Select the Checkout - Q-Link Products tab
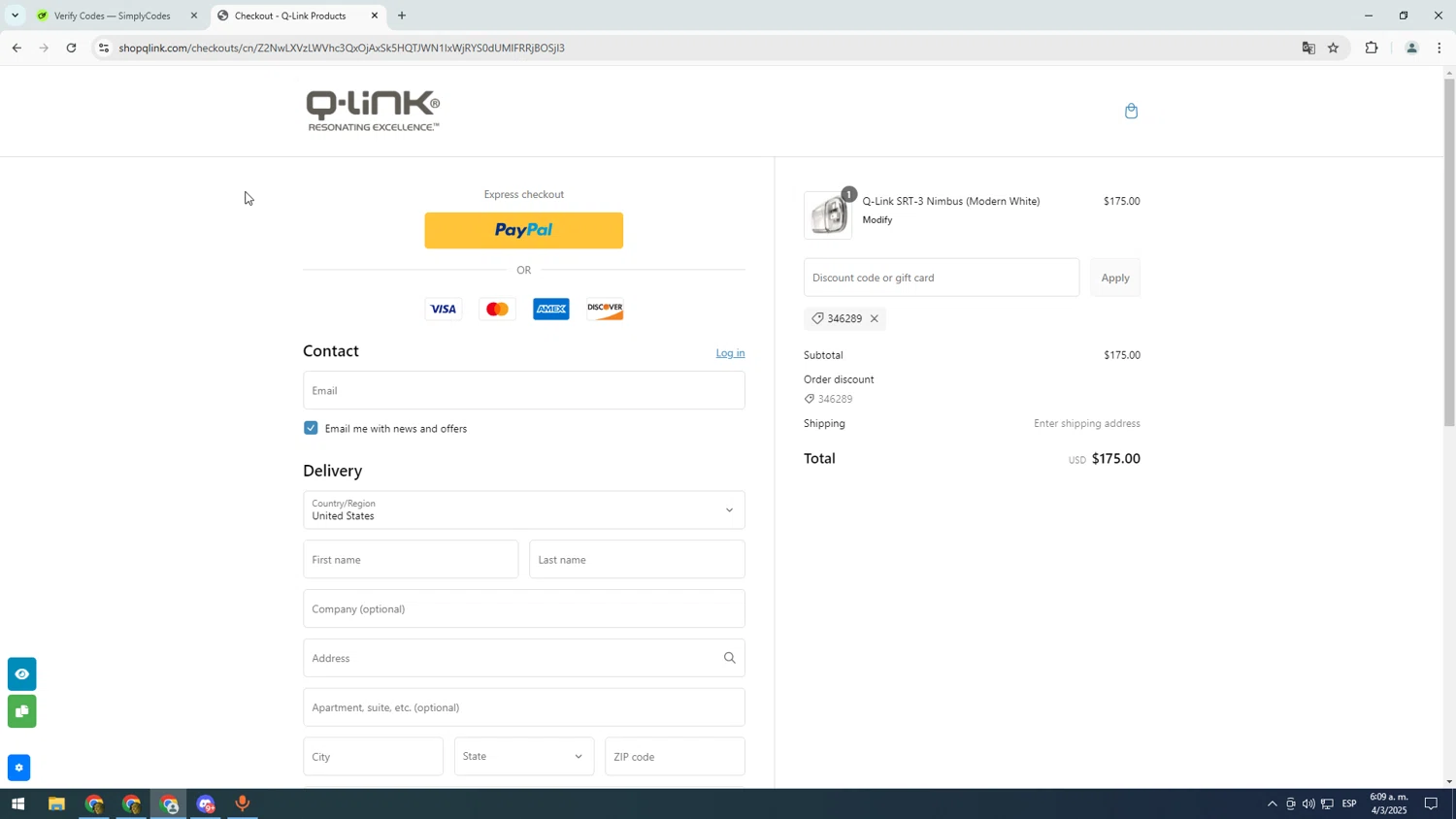Screen dimensions: 1456x819 coord(289,16)
